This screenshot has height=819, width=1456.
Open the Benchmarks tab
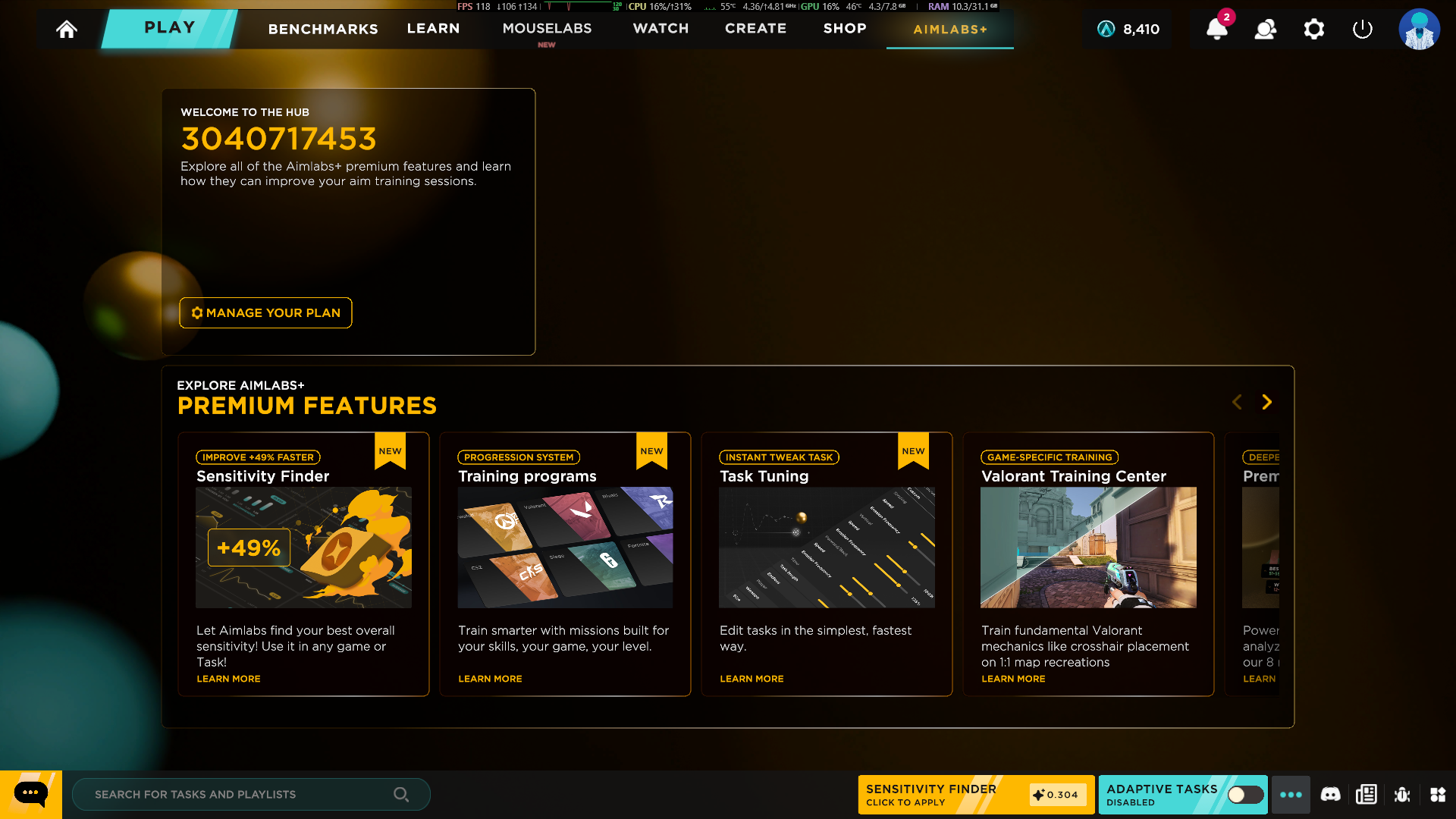click(323, 29)
